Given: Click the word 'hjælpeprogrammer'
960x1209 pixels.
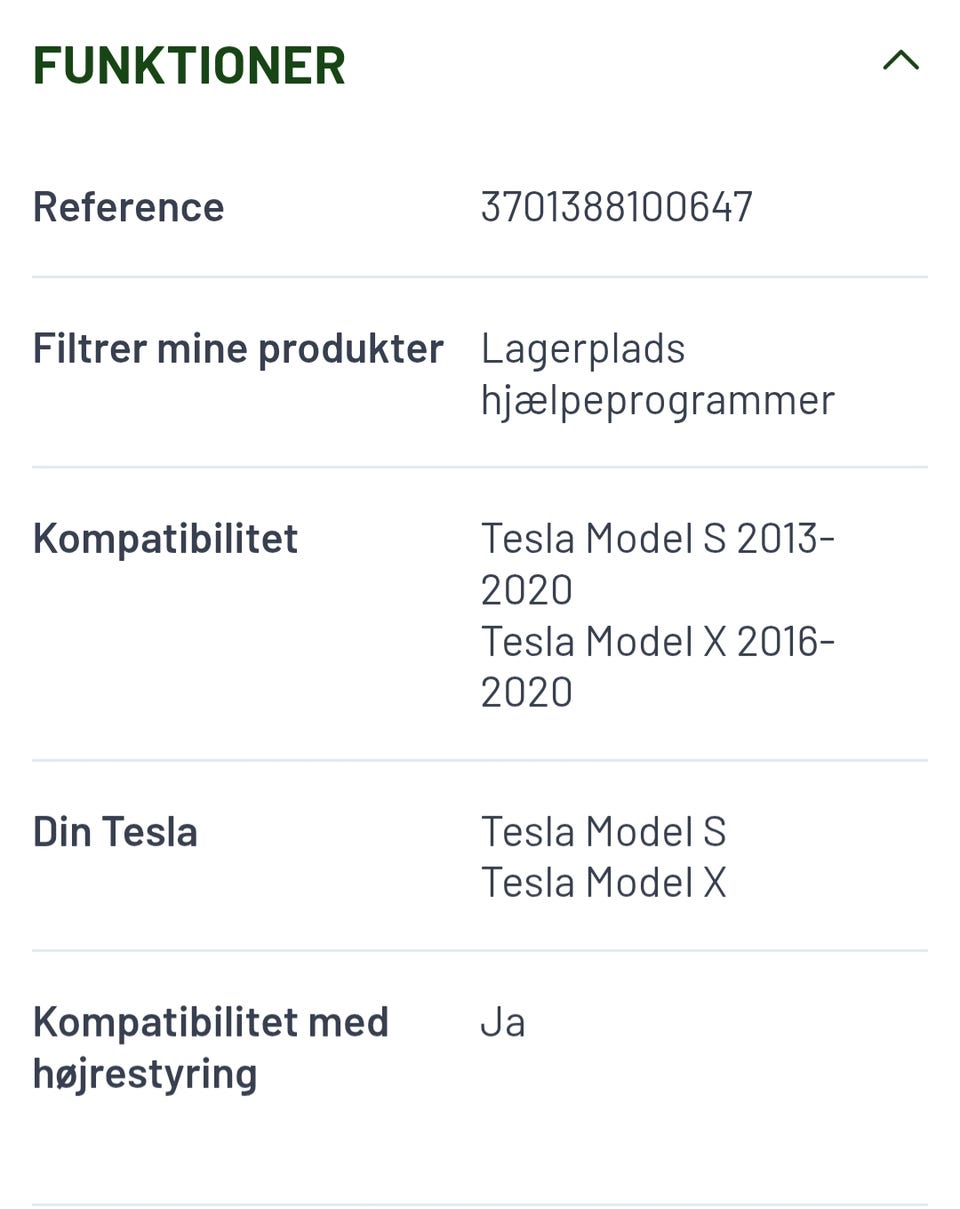Looking at the screenshot, I should coord(657,400).
